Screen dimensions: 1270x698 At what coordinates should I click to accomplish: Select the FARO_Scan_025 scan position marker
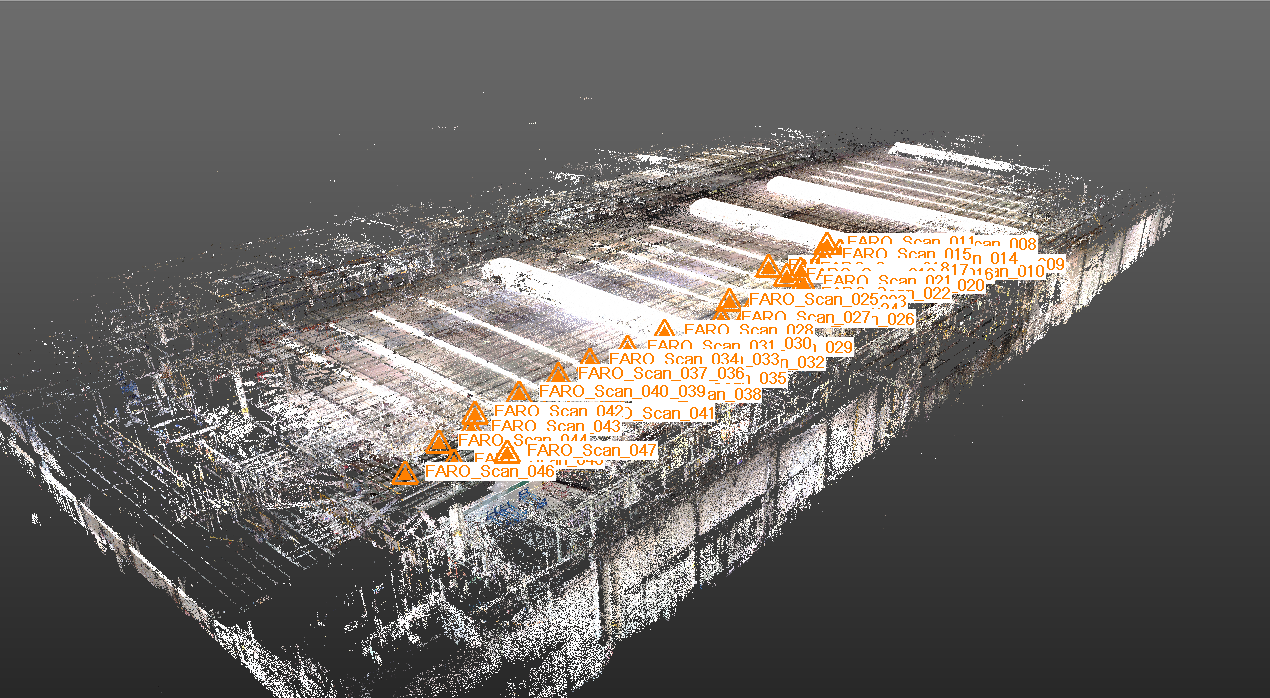729,300
